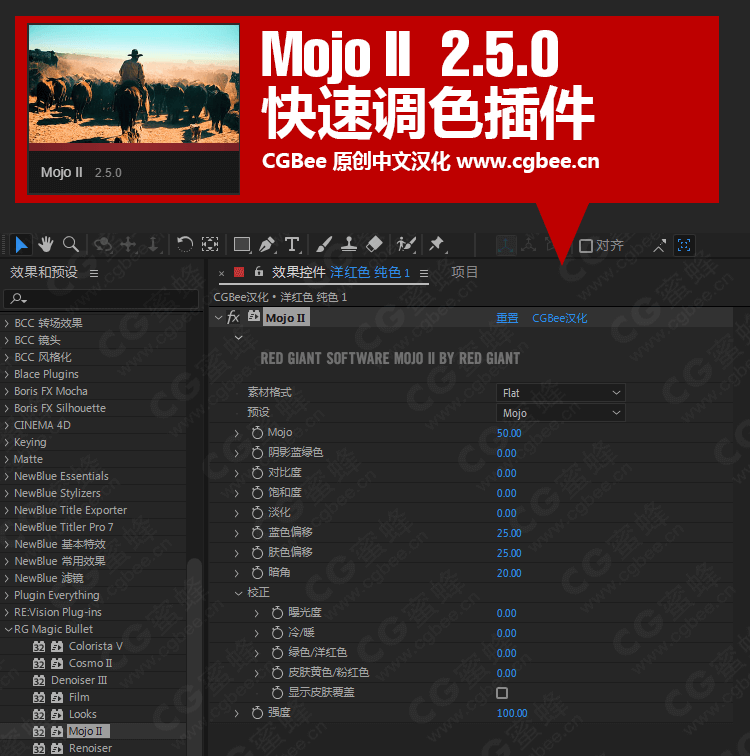
Task: Select the Rotation tool
Action: [185, 244]
